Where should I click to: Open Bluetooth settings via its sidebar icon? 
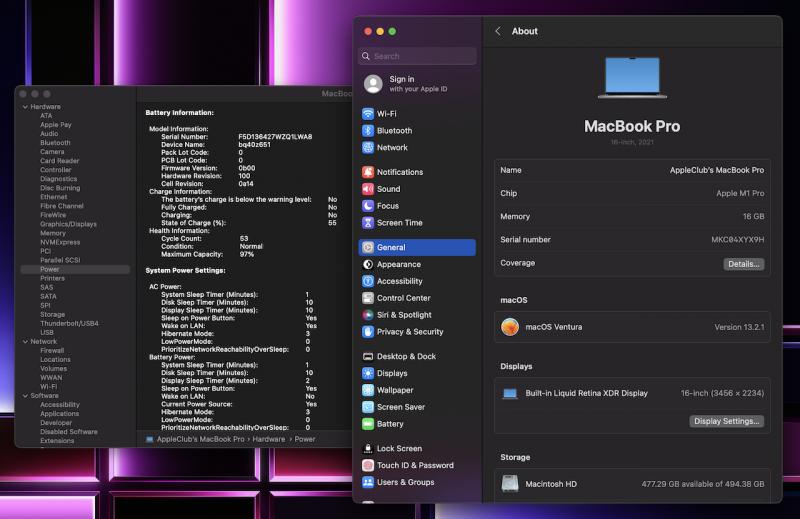pos(368,131)
